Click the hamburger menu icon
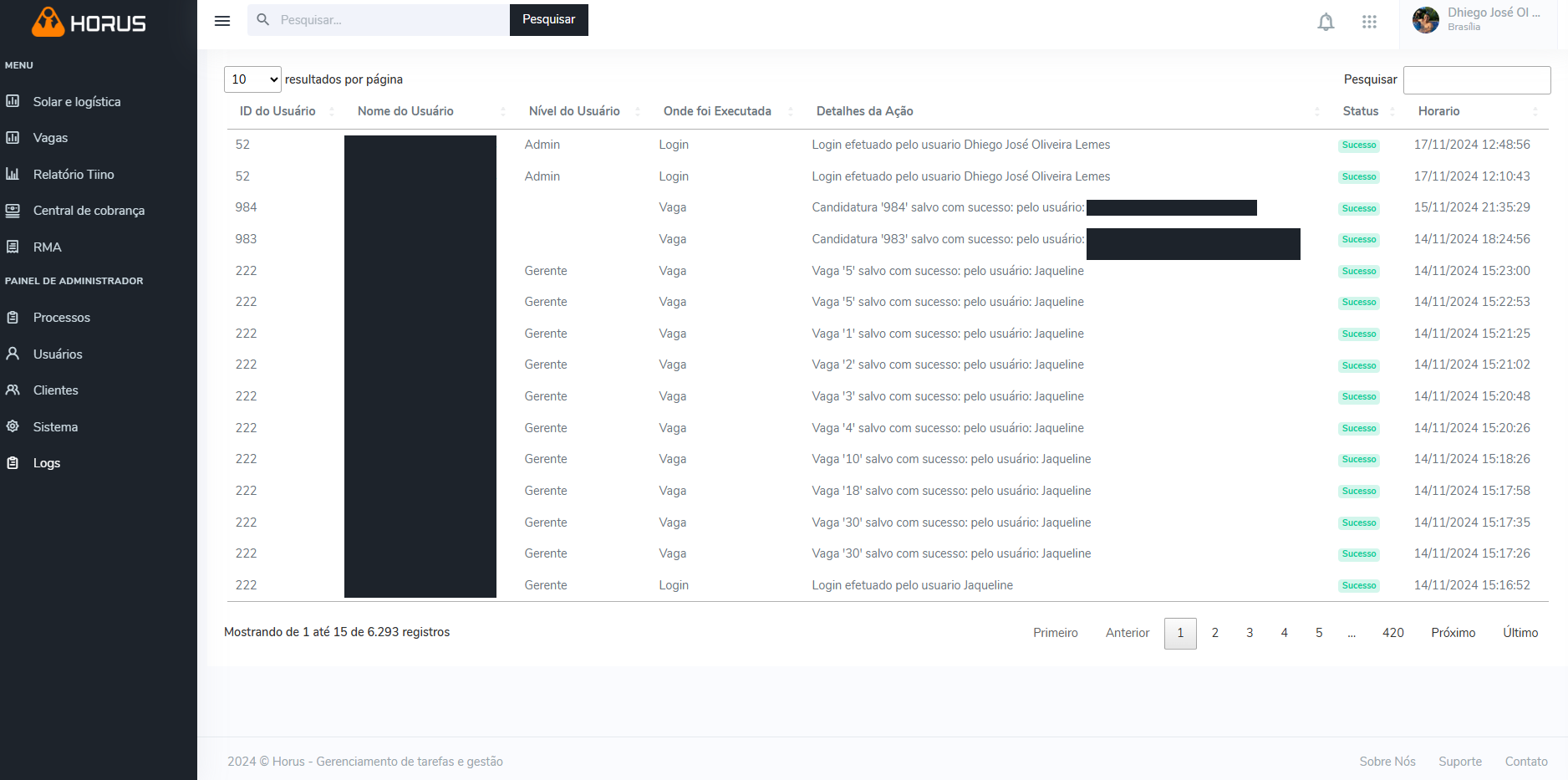Viewport: 1568px width, 780px height. point(222,21)
